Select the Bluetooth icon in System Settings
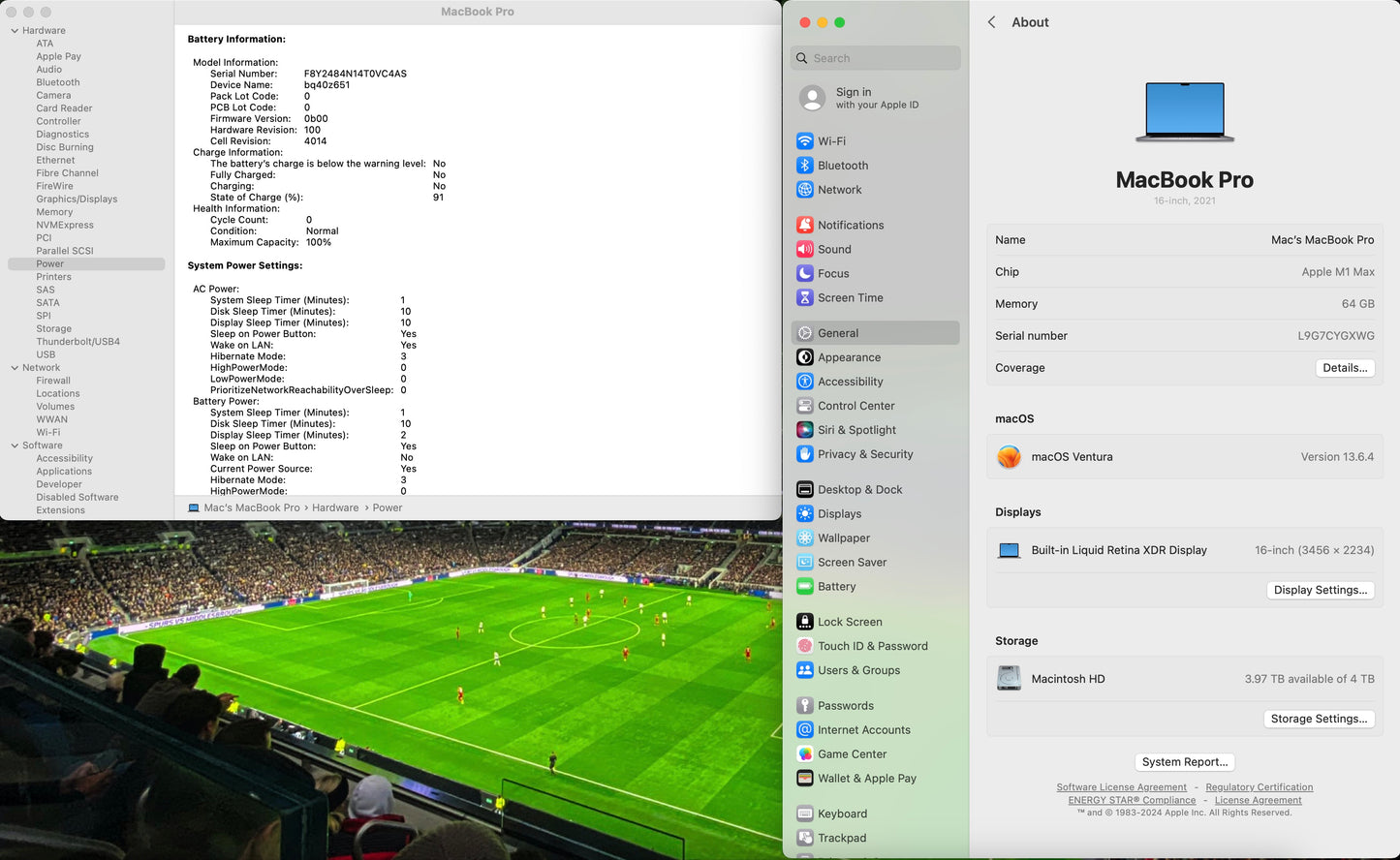Screen dimensions: 1400x860 (804, 166)
